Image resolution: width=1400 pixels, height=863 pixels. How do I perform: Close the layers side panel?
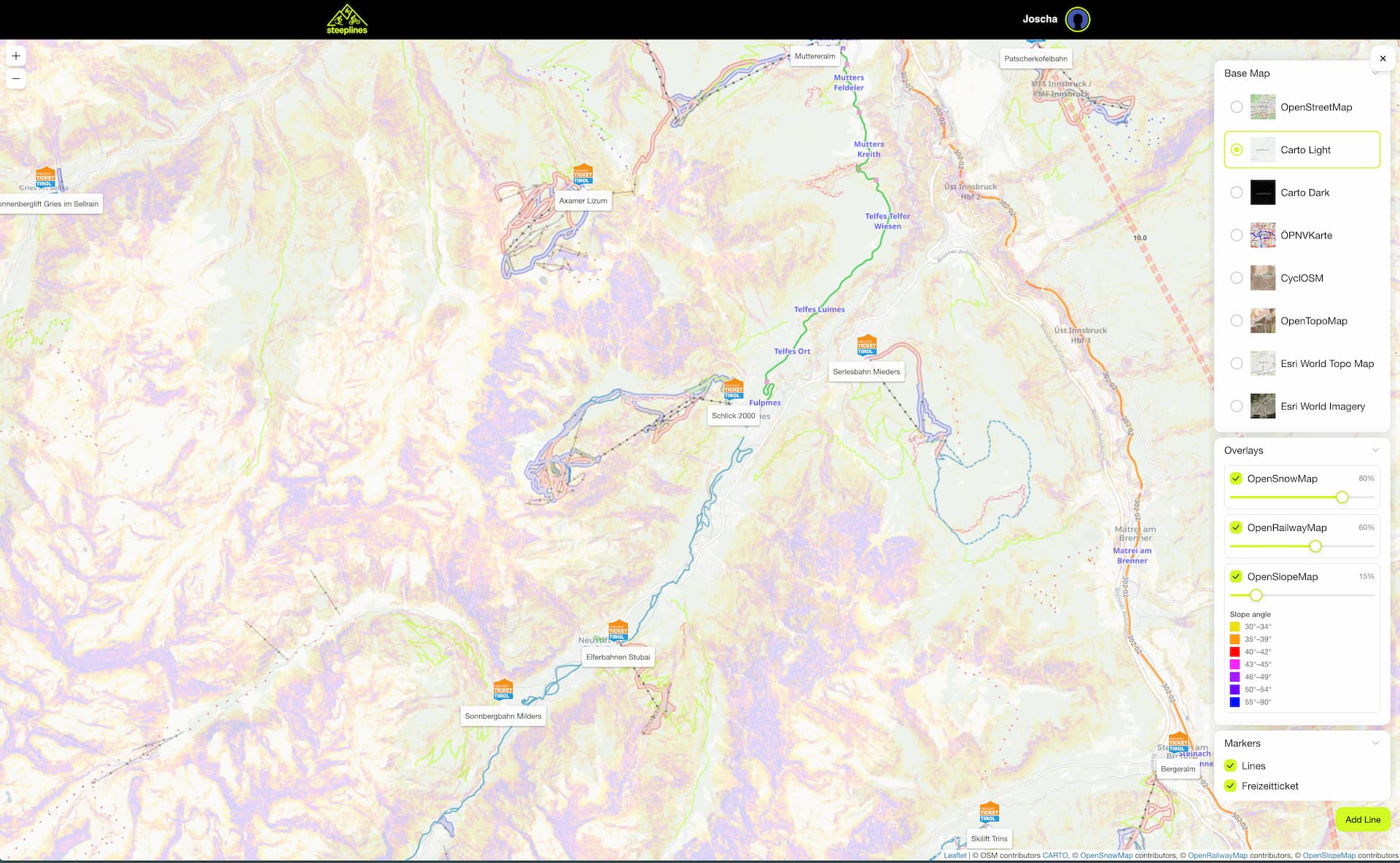pyautogui.click(x=1382, y=58)
